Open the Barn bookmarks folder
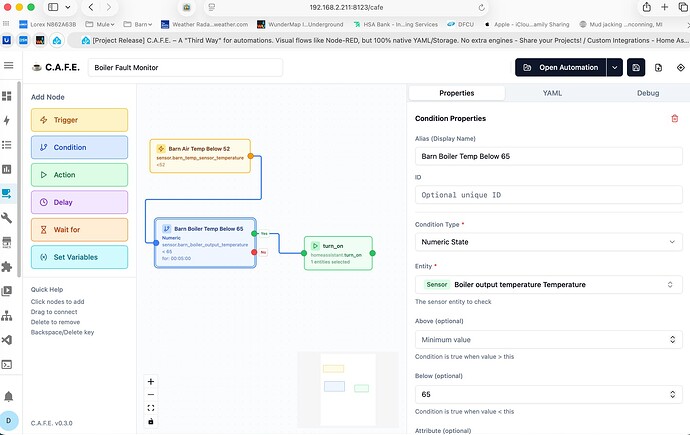 click(138, 24)
